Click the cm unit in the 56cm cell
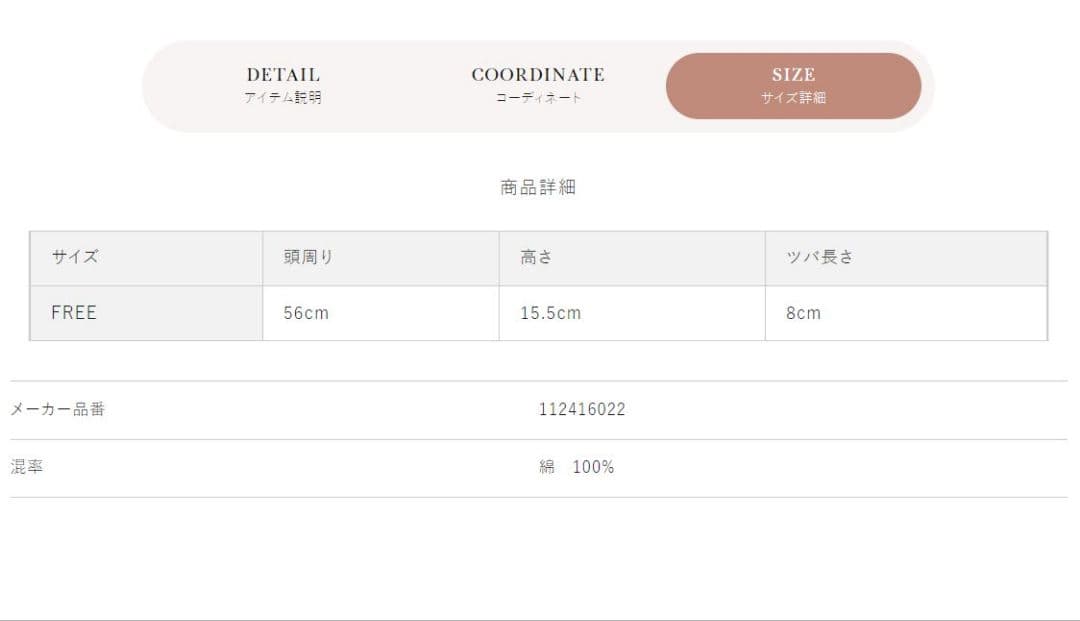Image resolution: width=1080 pixels, height=621 pixels. (x=317, y=314)
